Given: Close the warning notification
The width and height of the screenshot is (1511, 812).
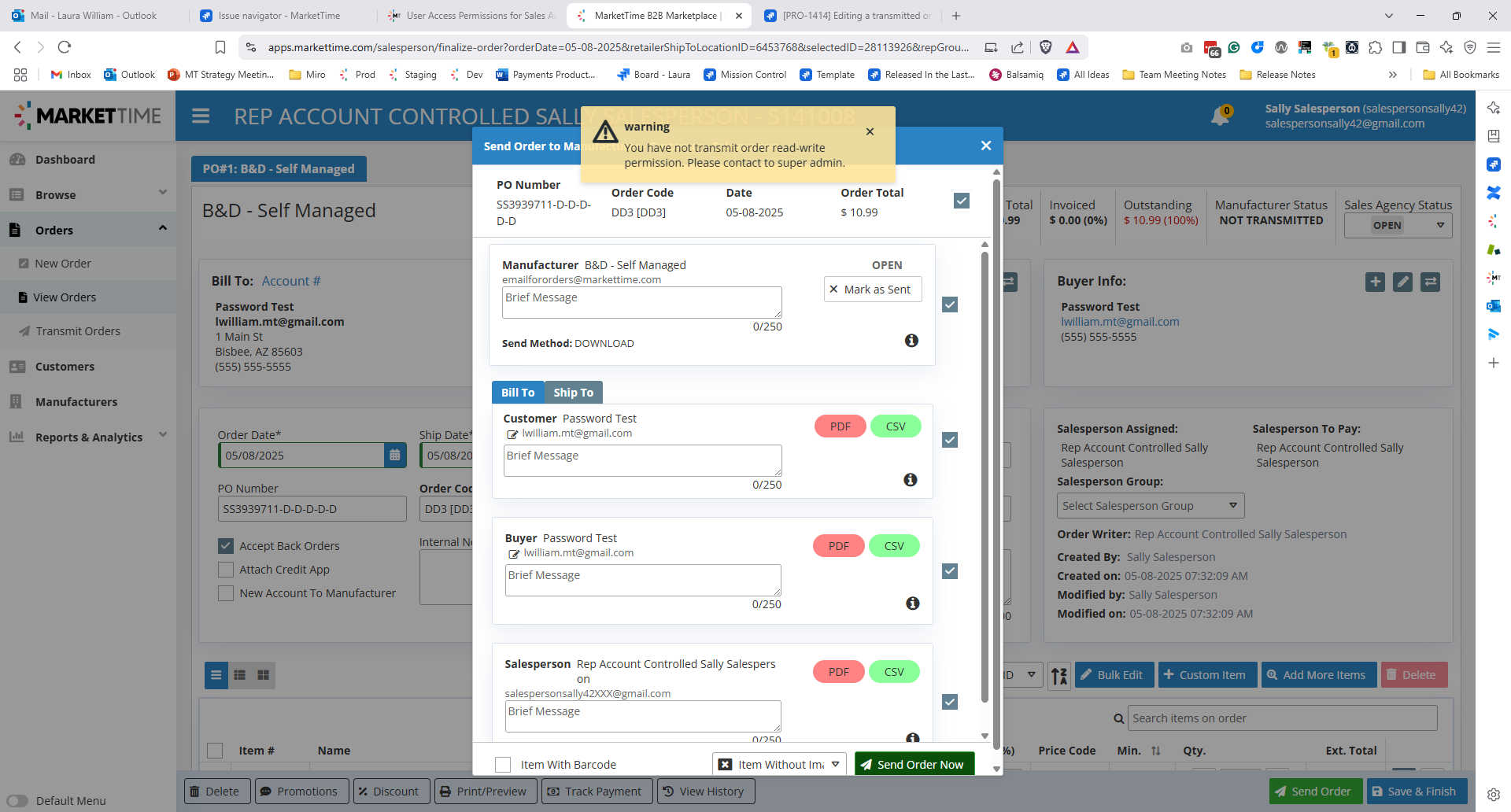Looking at the screenshot, I should (870, 131).
